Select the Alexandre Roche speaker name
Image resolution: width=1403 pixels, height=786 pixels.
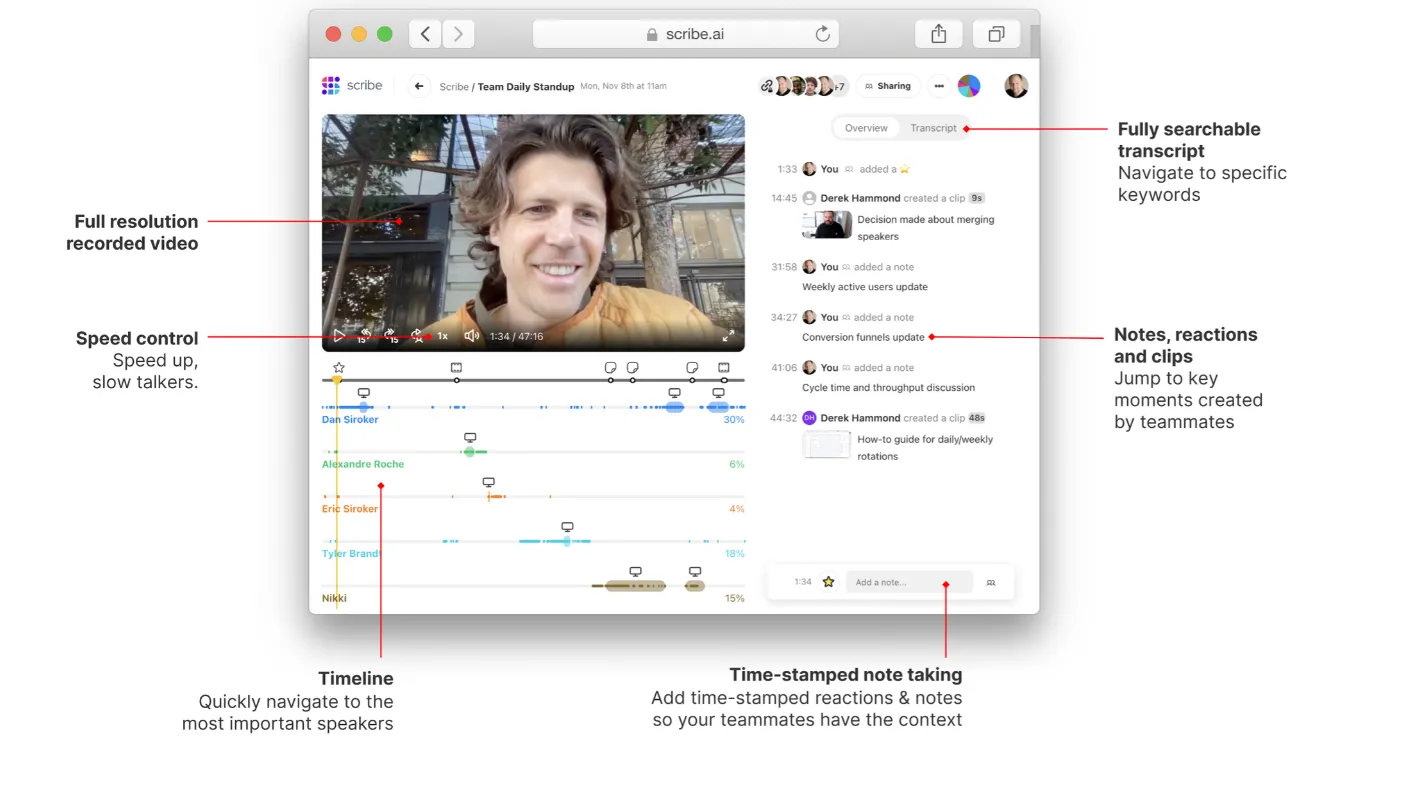(x=363, y=464)
